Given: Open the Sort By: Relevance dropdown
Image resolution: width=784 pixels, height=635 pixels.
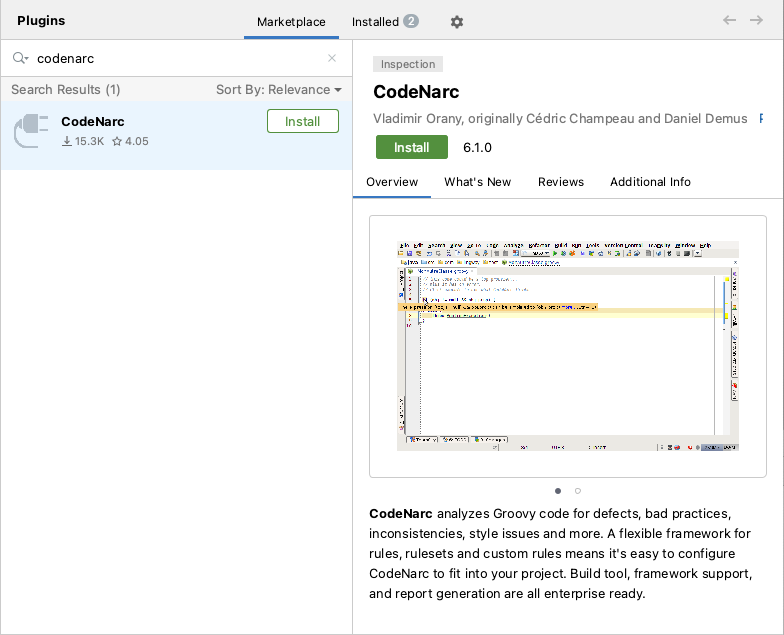Looking at the screenshot, I should point(279,90).
